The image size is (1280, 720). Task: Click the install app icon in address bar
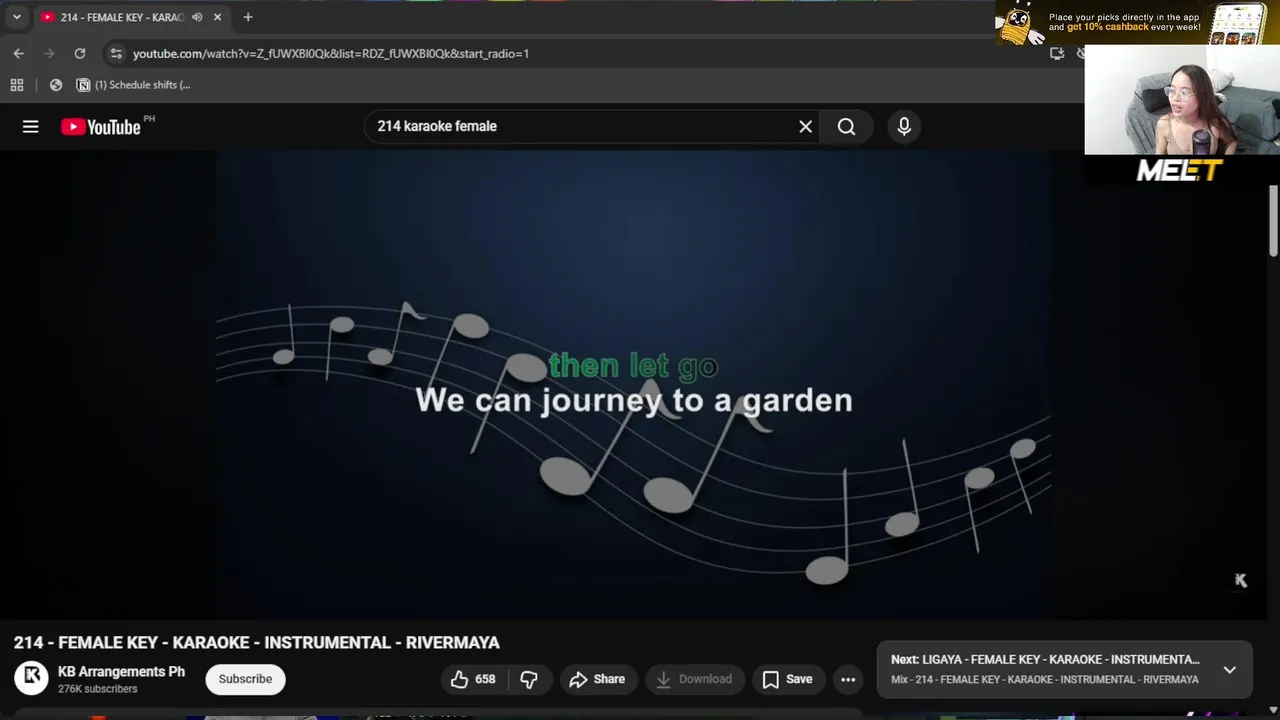point(1057,53)
